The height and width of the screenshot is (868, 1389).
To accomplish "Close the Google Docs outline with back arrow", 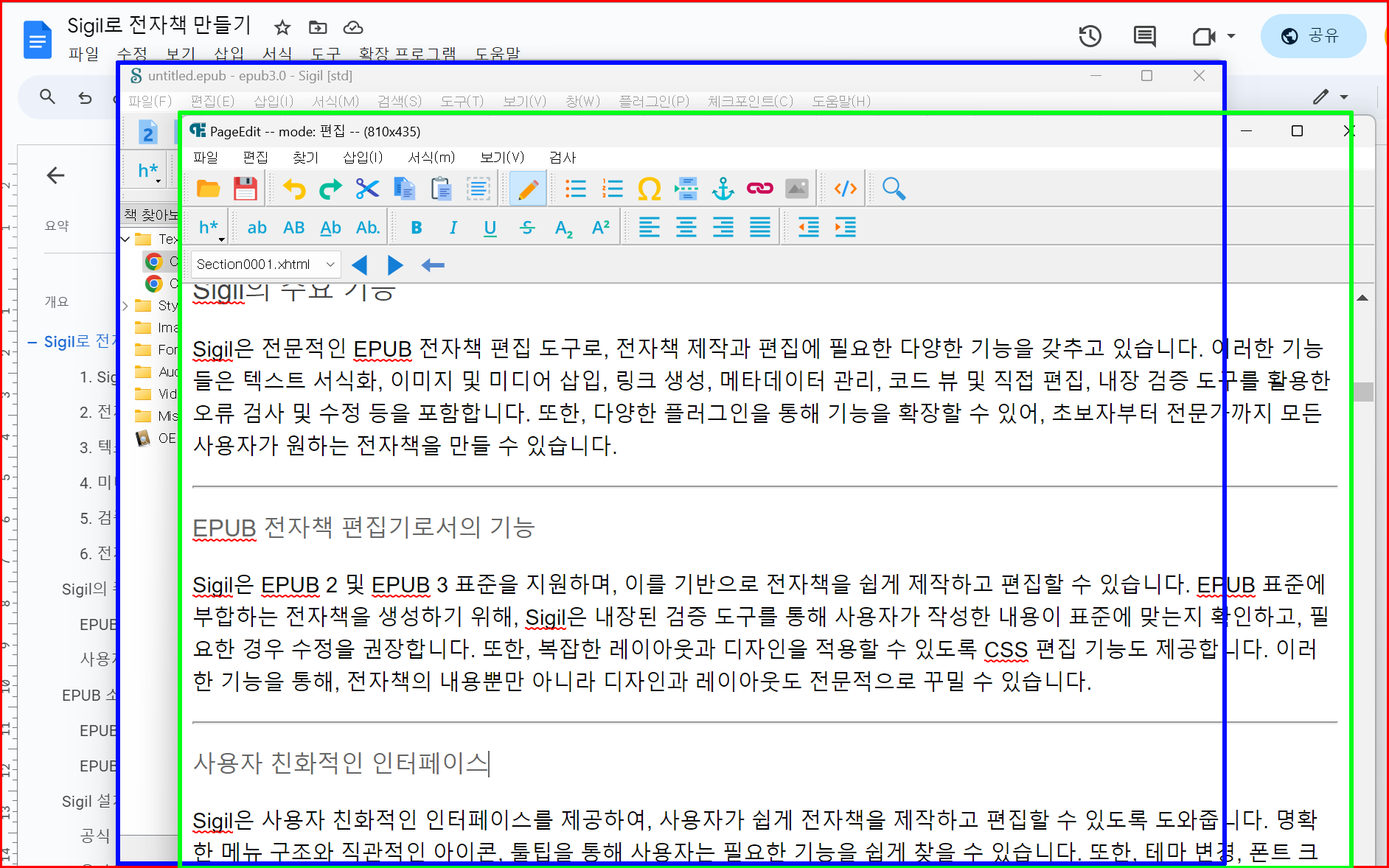I will (55, 175).
